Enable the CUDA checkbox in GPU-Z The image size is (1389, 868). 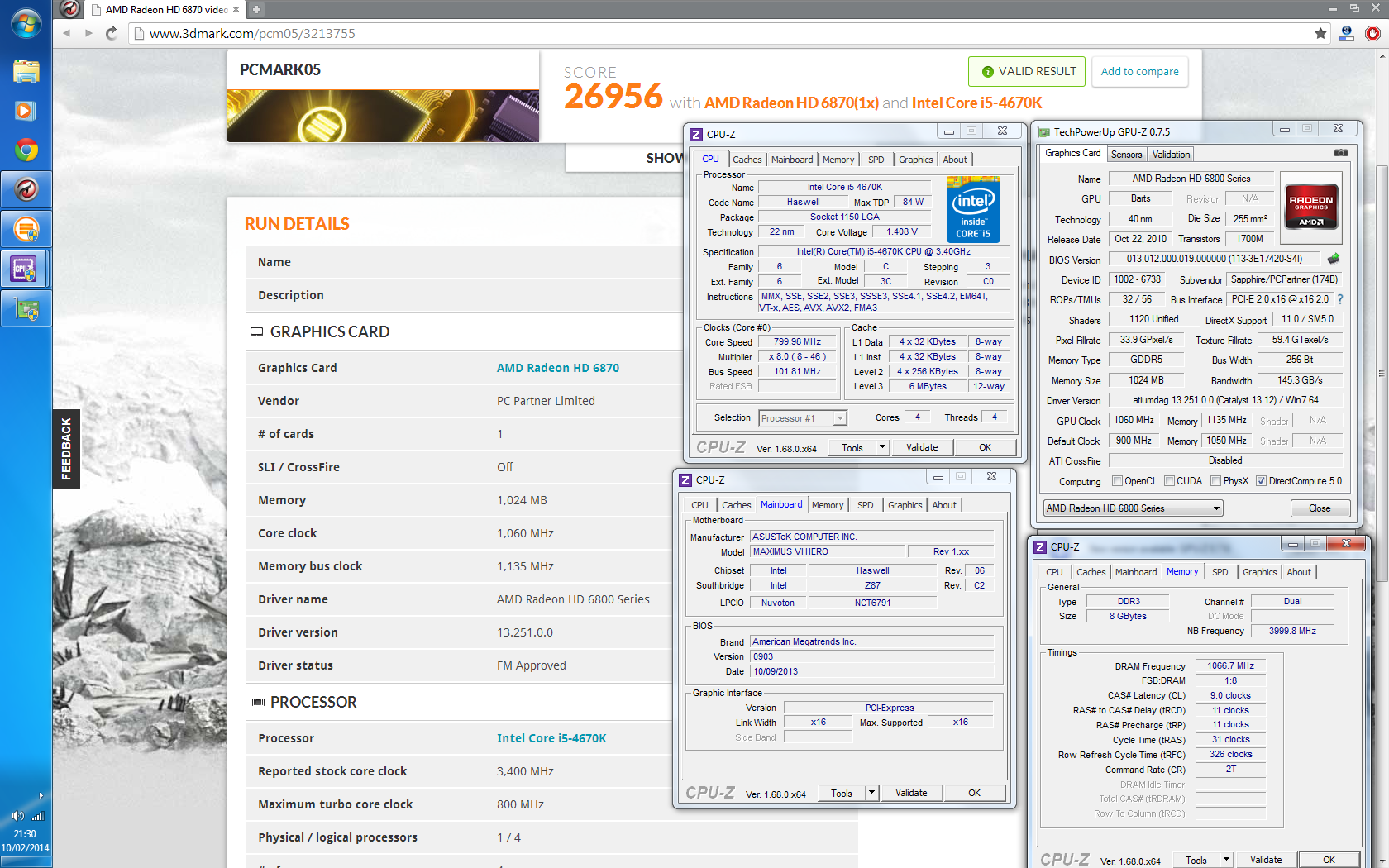1169,481
